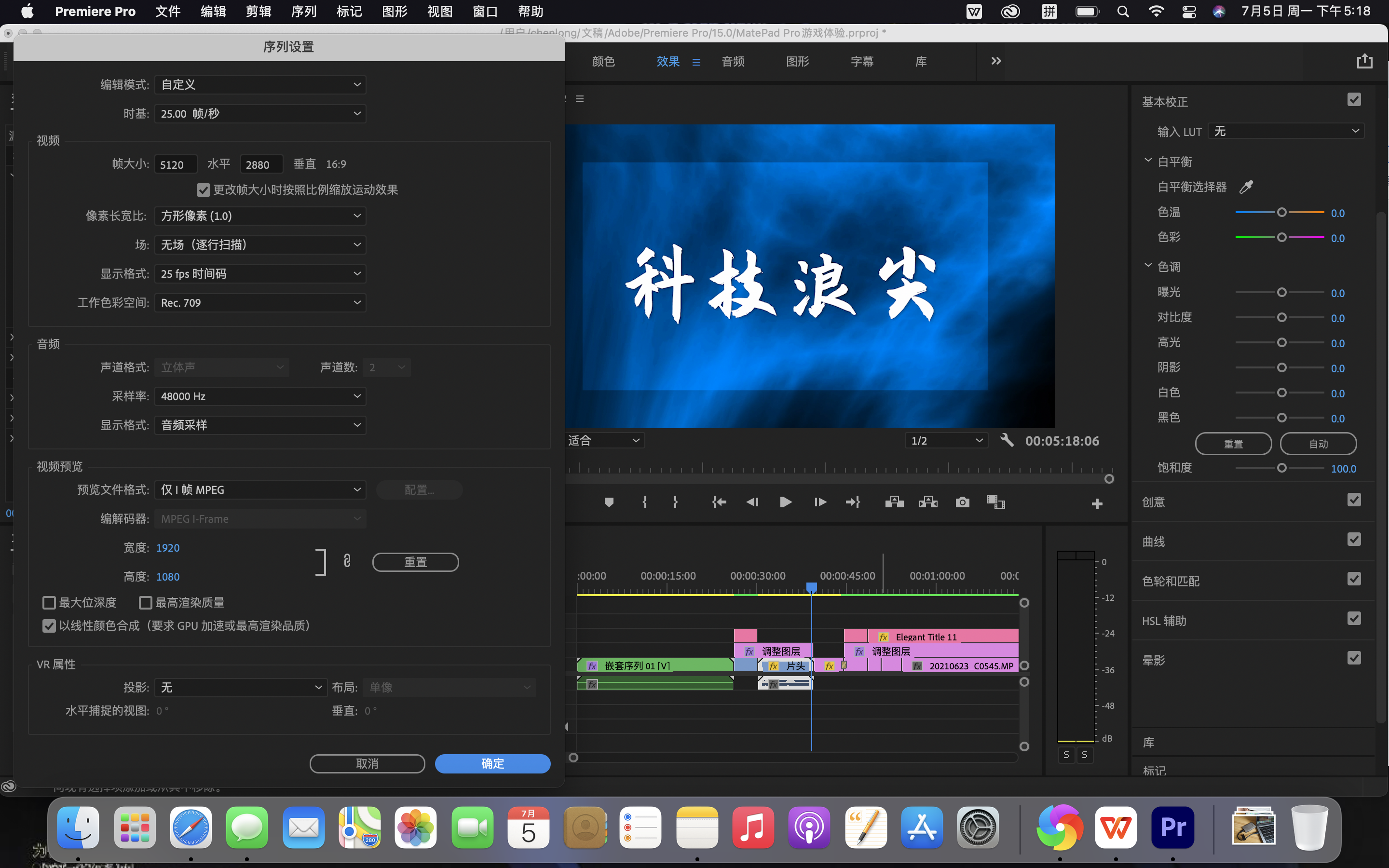Viewport: 1389px width, 868px height.
Task: Open the 序列 menu in menu bar
Action: [x=304, y=12]
